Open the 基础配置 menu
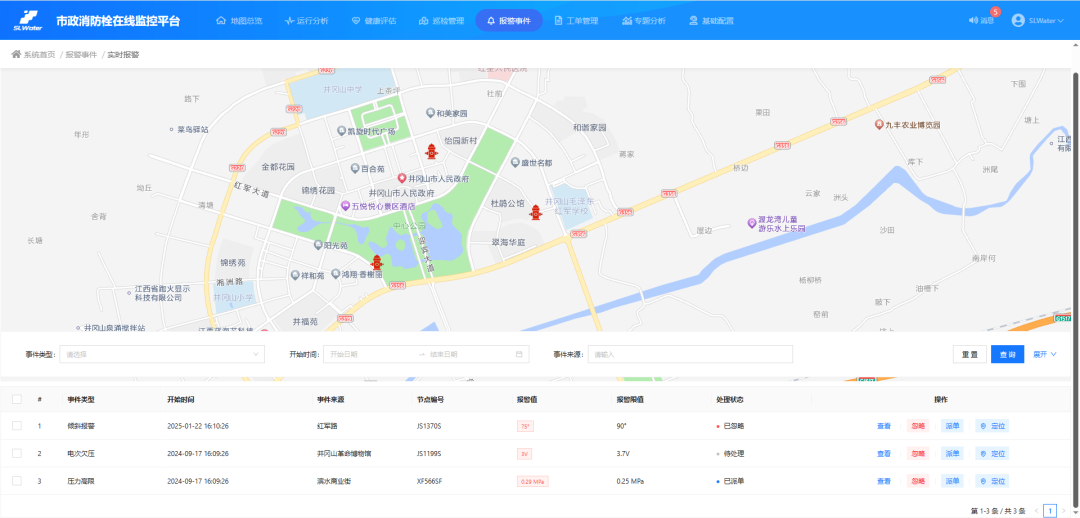Viewport: 1080px width, 518px height. point(711,21)
